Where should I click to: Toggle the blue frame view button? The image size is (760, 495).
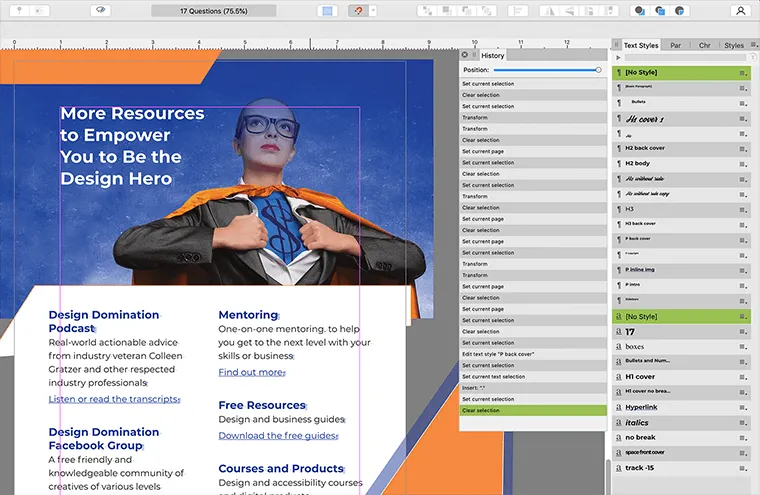click(327, 11)
